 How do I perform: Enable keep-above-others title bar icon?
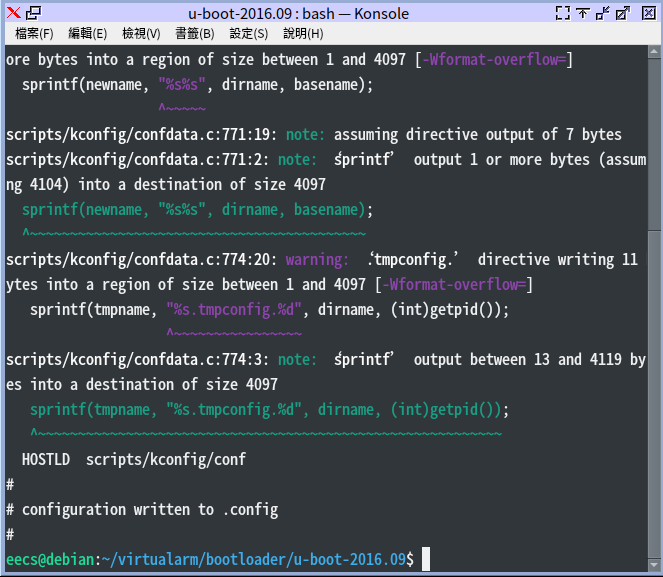pyautogui.click(x=582, y=12)
